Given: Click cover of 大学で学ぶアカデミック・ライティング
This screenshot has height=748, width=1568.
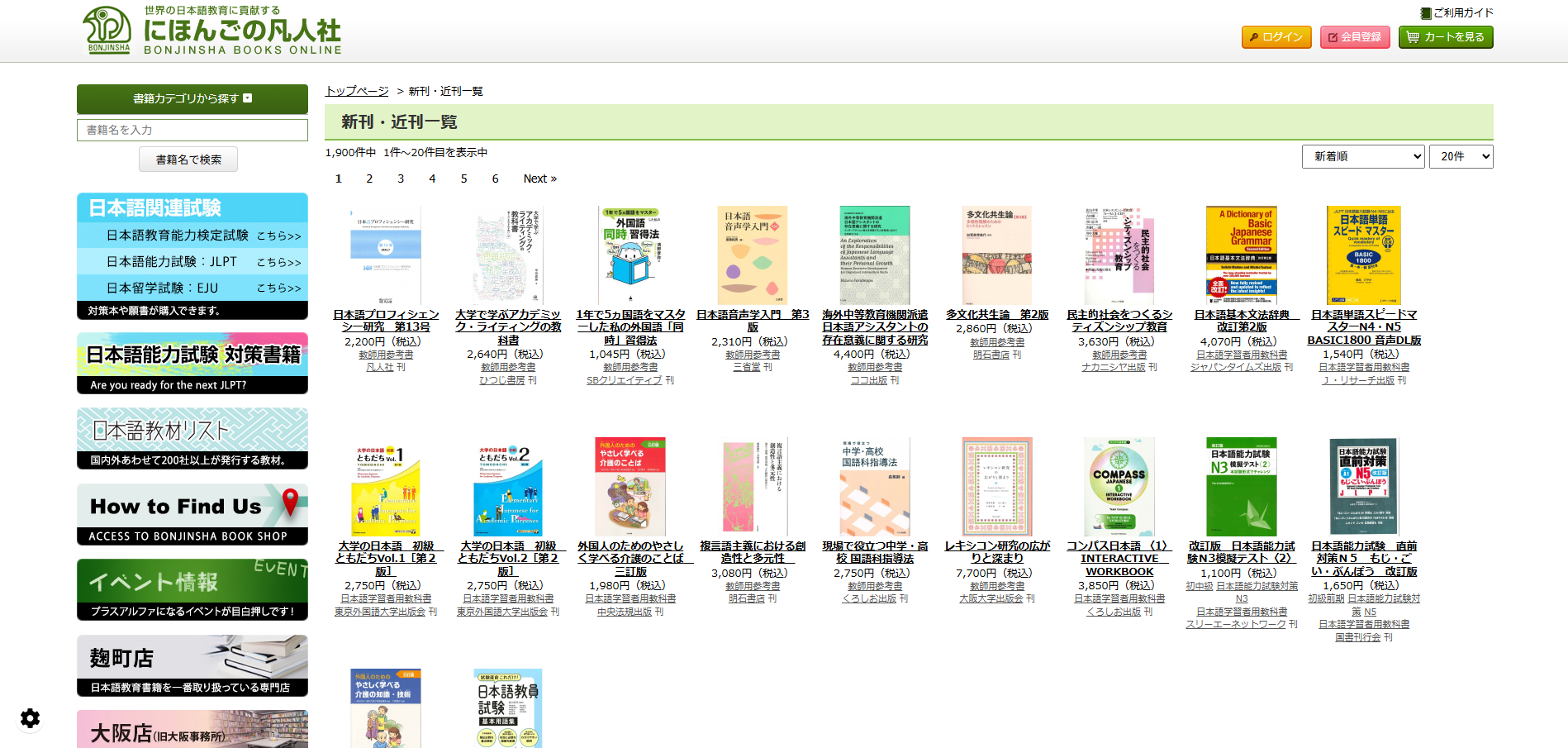Looking at the screenshot, I should 508,255.
